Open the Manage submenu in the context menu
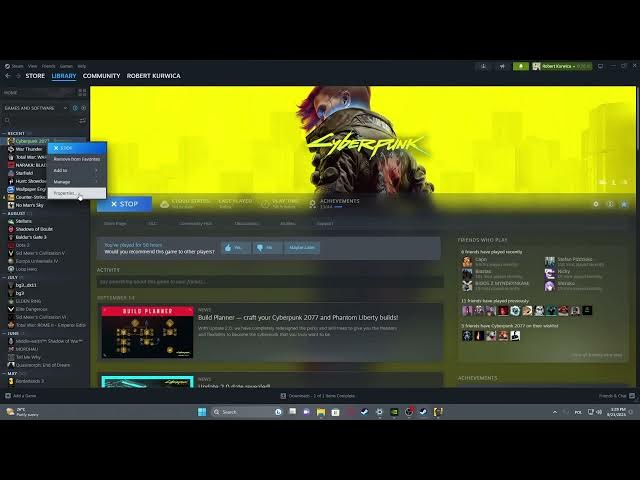This screenshot has height=480, width=640. click(63, 181)
